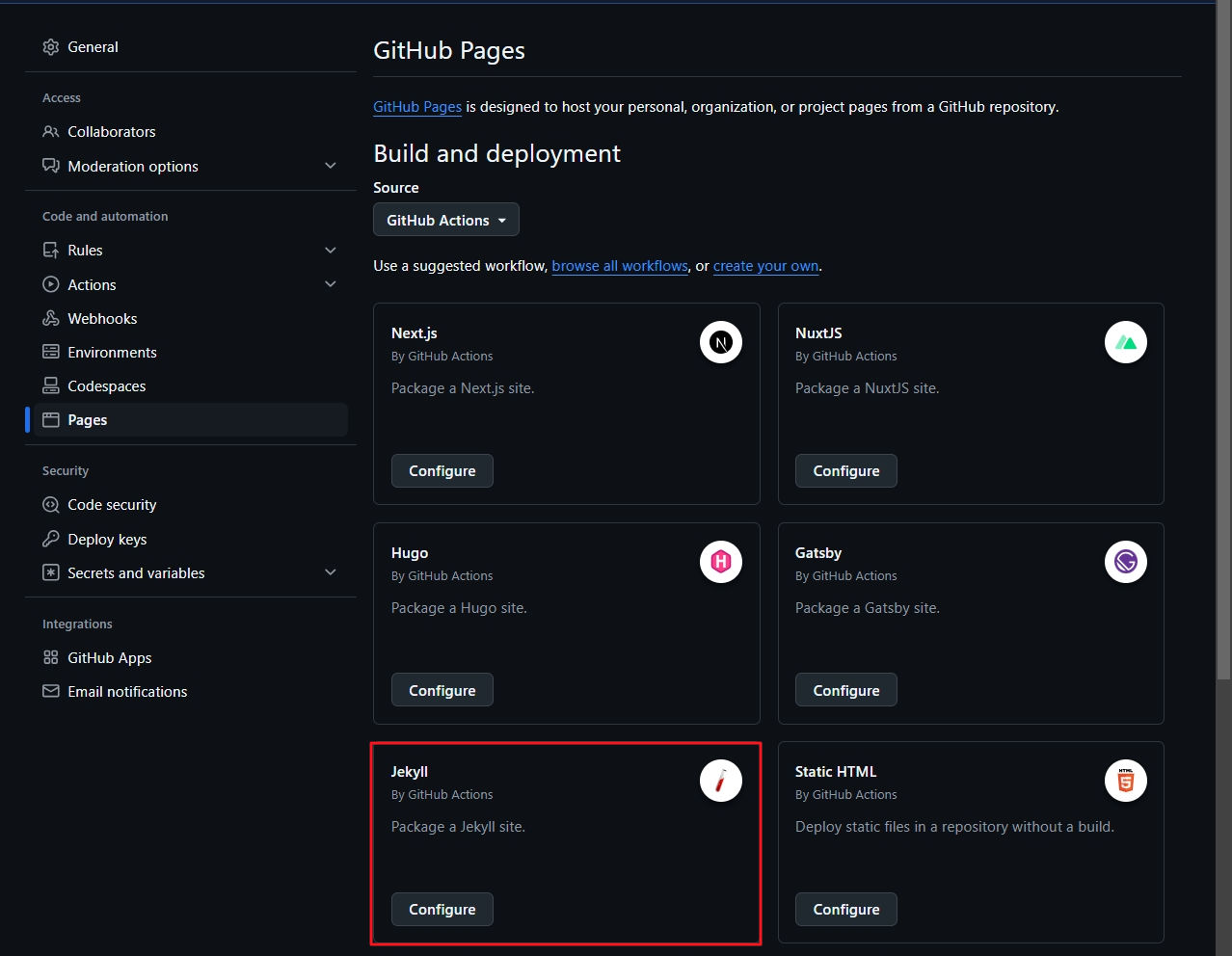
Task: Configure the Next.js workflow
Action: coord(442,471)
